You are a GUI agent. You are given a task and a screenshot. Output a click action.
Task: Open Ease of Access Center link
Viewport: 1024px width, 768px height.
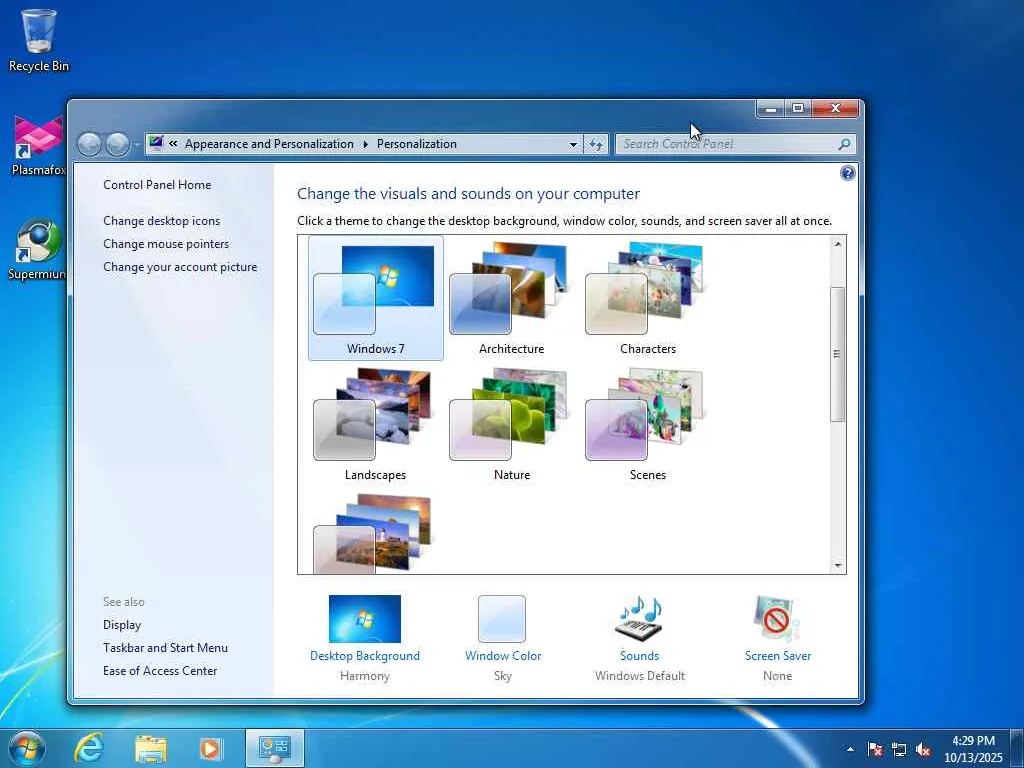tap(160, 671)
